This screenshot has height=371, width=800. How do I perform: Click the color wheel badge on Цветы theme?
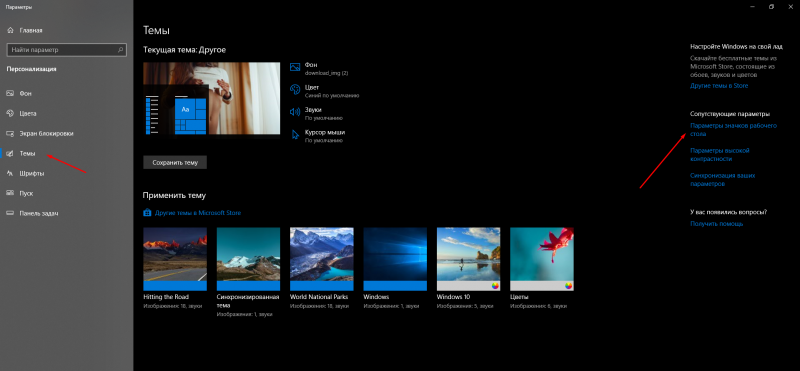point(569,286)
